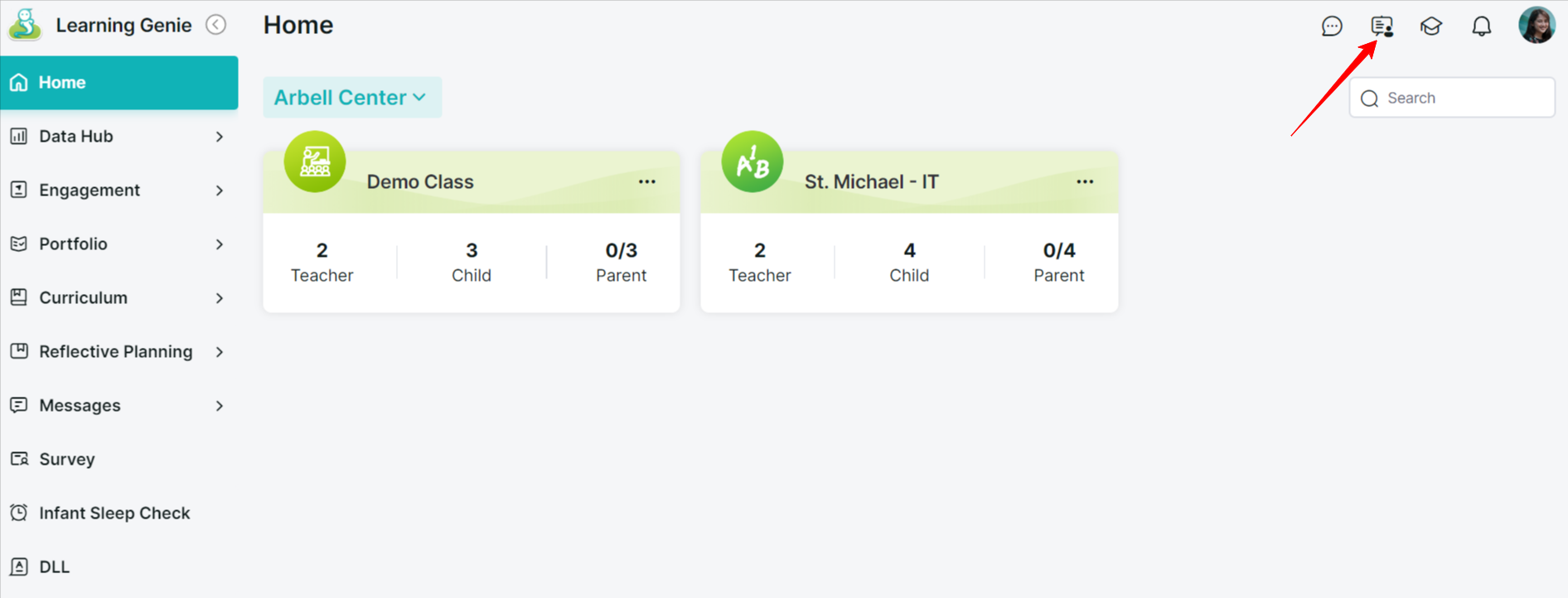
Task: Open the notifications bell
Action: (x=1482, y=26)
